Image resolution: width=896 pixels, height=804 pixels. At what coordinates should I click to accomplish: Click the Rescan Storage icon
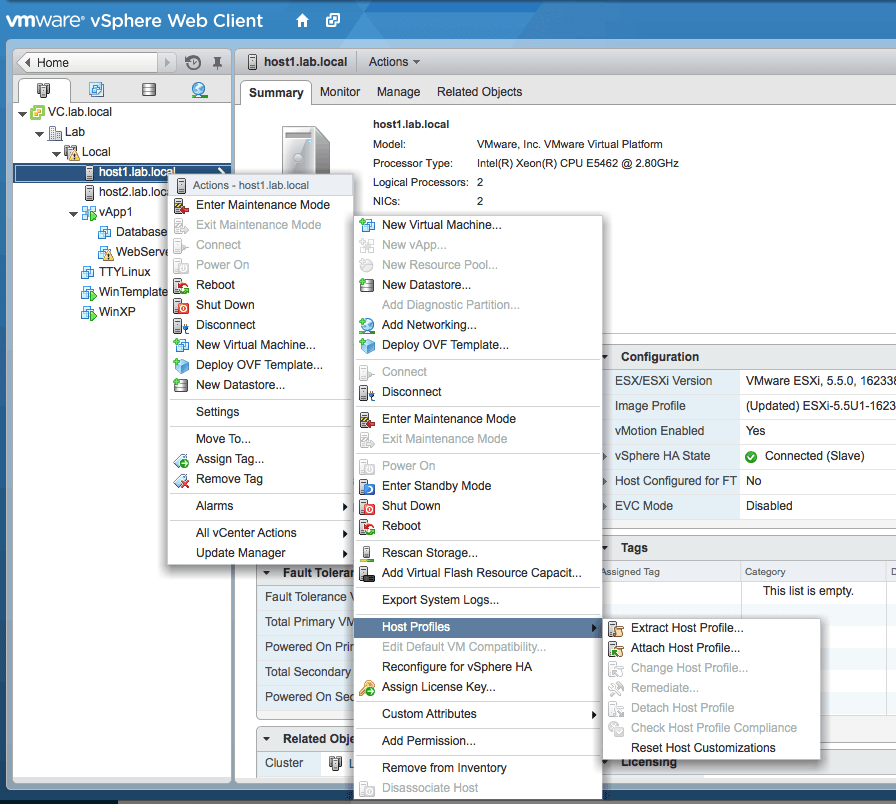point(367,553)
